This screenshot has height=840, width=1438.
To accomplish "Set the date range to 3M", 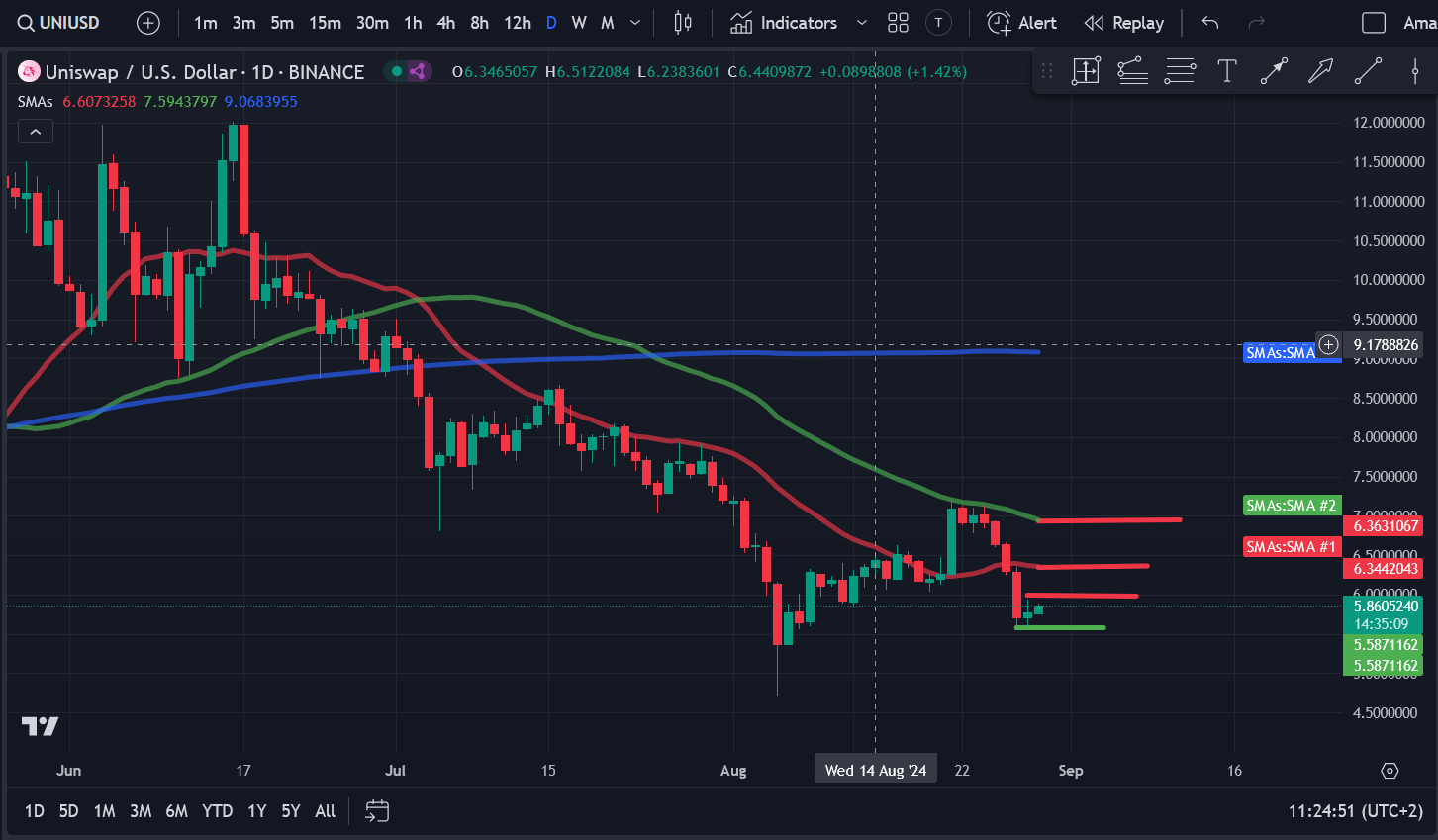I will click(141, 811).
